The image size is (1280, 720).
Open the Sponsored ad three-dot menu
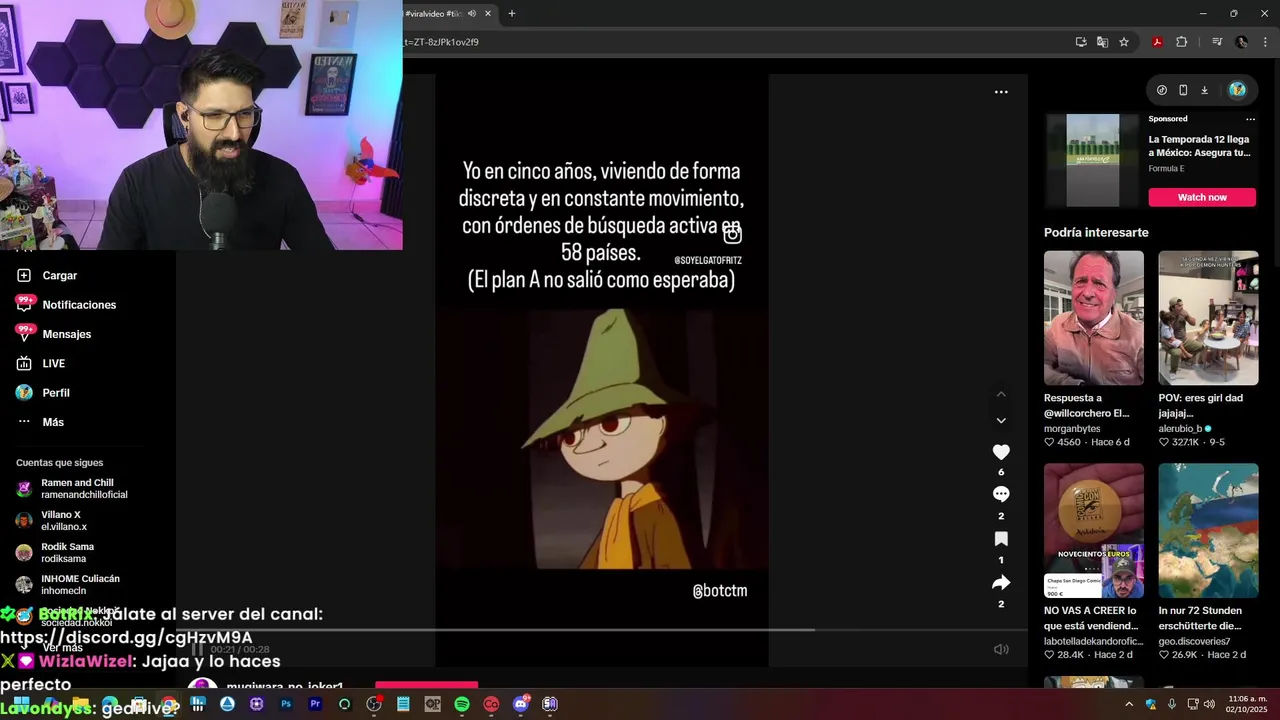point(1250,119)
